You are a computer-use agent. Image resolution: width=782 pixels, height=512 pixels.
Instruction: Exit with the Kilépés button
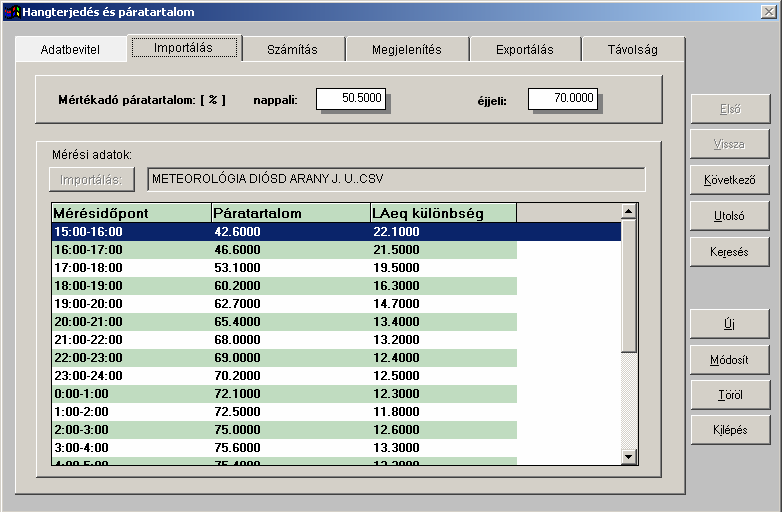pos(730,430)
